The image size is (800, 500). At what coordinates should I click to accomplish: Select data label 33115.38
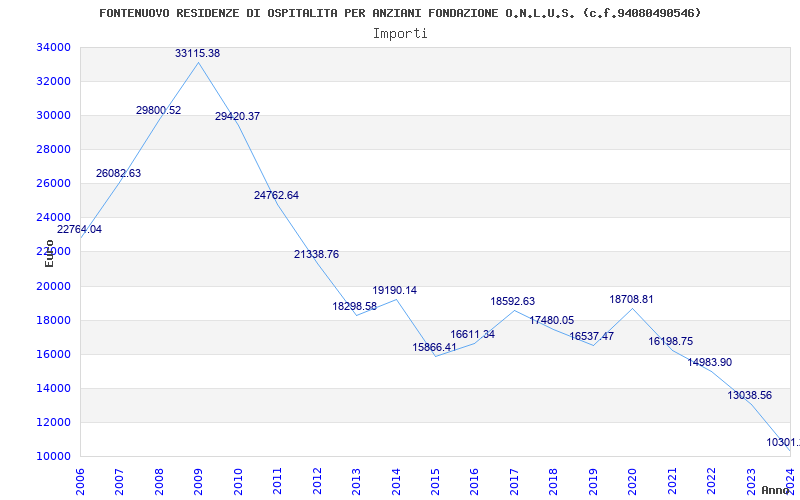pyautogui.click(x=197, y=53)
